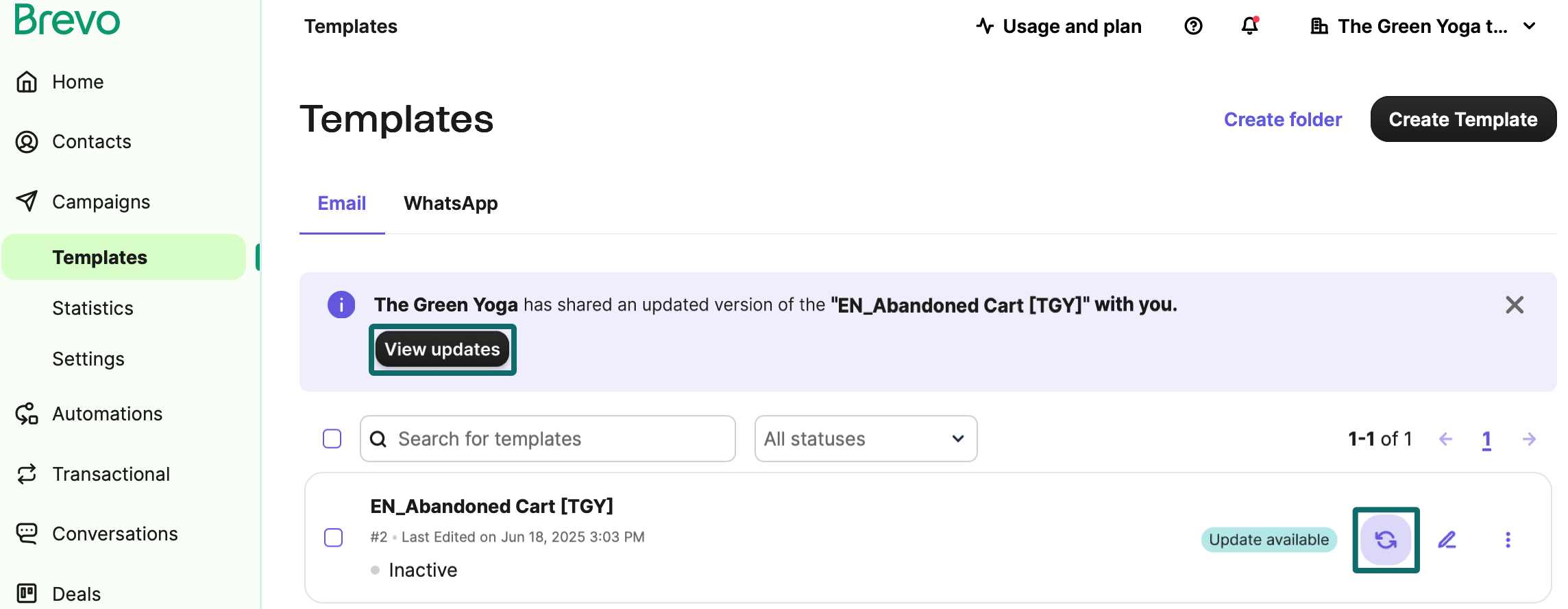Image resolution: width=1568 pixels, height=609 pixels.
Task: Go to the next page arrow
Action: coord(1529,439)
